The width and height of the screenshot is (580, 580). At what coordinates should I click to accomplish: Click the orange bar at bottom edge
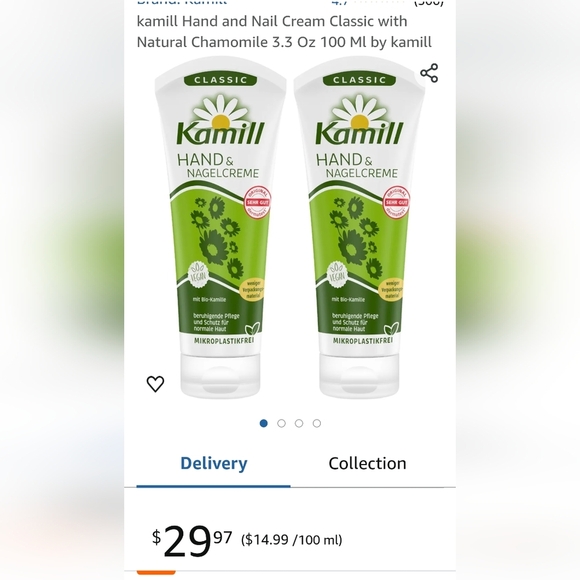pos(156,573)
